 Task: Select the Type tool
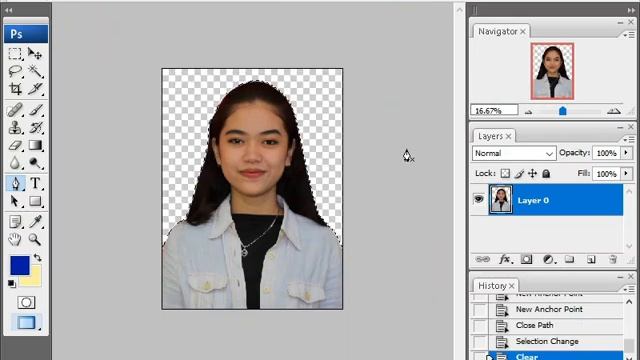pos(35,184)
